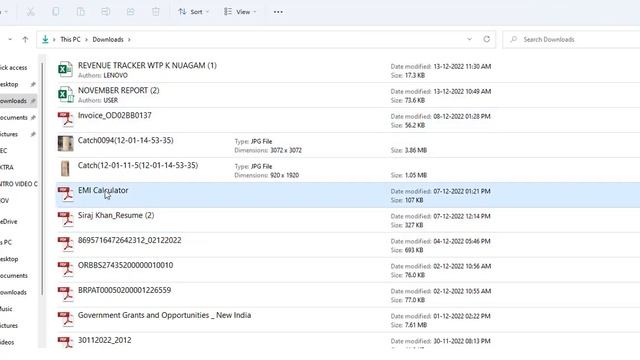Select Catch0094(12-01-14-53-35) file name

126,140
